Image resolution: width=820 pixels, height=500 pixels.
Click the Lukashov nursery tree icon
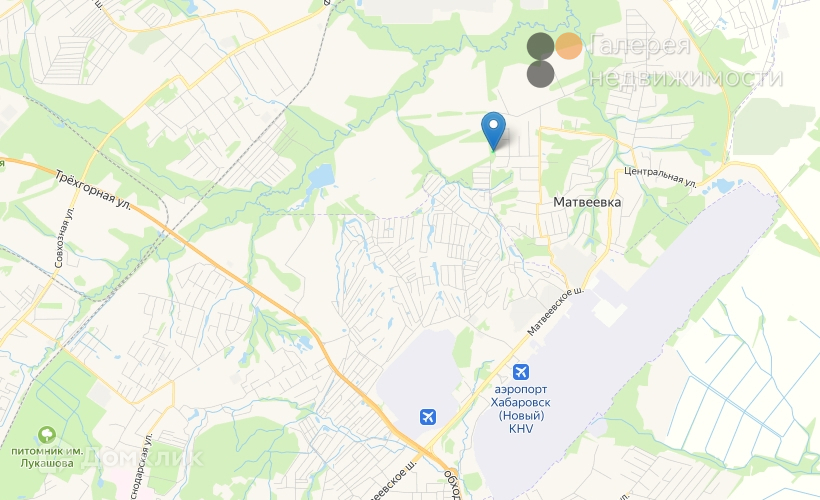(x=47, y=435)
